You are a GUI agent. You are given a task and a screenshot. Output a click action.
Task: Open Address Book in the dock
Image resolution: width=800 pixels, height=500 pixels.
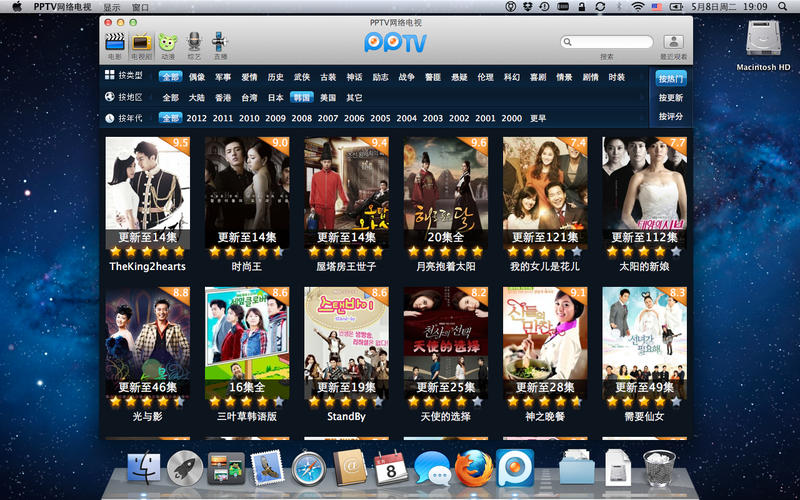[x=349, y=467]
